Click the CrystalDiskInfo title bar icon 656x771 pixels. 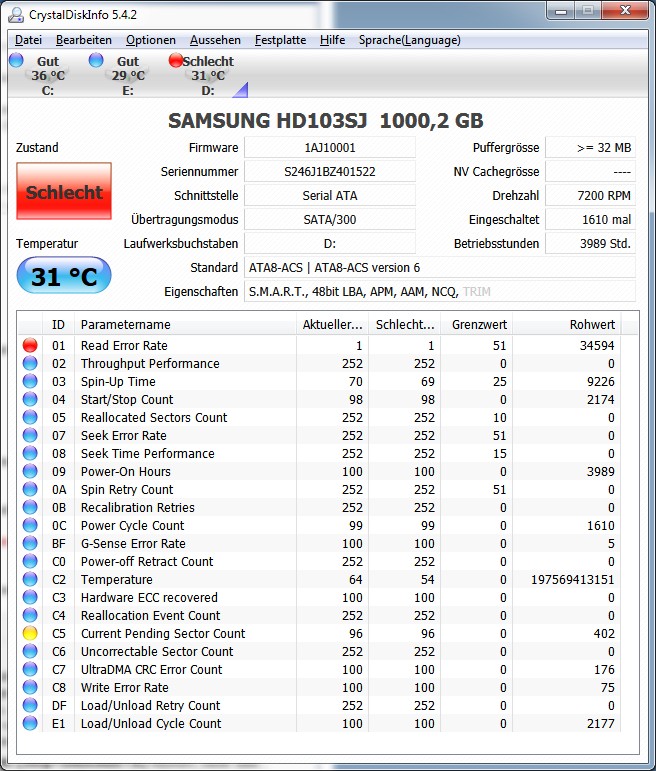coord(16,15)
